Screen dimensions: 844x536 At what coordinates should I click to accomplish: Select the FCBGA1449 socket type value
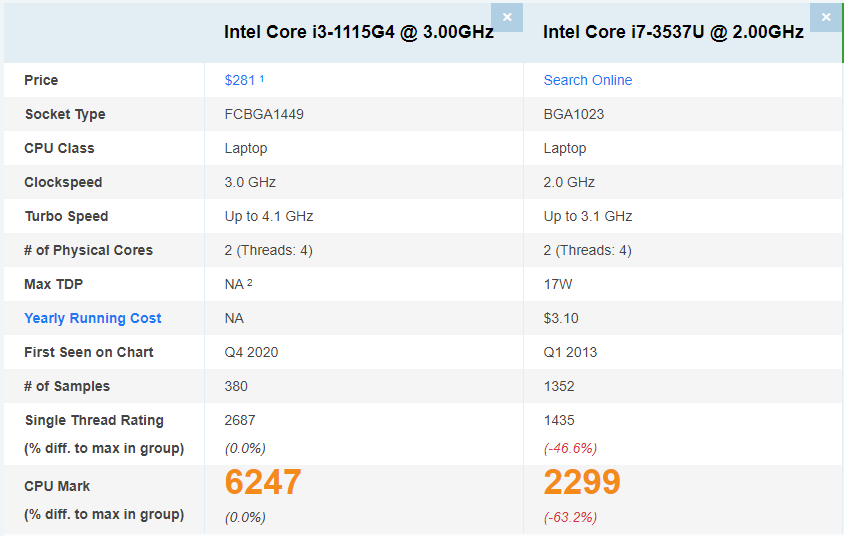click(264, 114)
